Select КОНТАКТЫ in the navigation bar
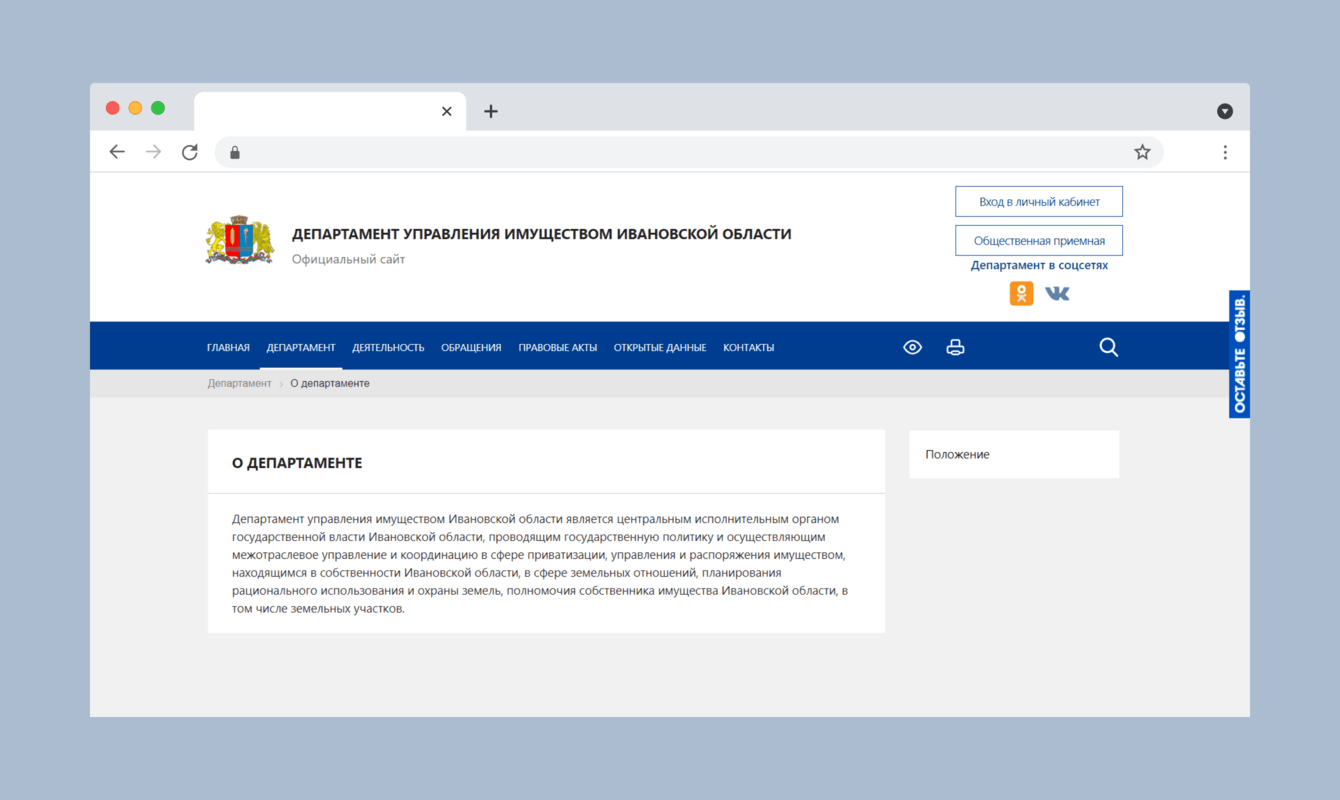 click(748, 347)
